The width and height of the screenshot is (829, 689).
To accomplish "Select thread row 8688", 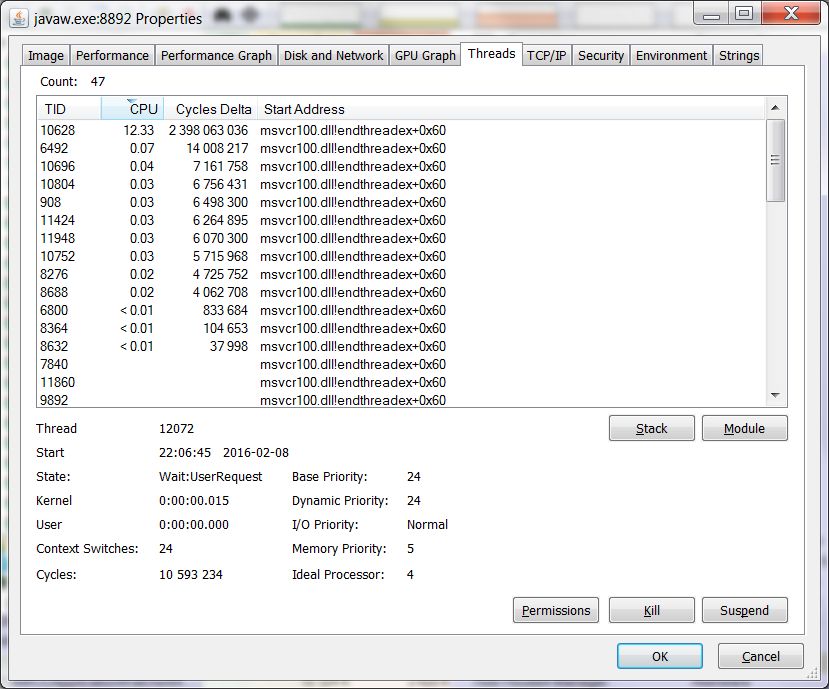I will (401, 292).
